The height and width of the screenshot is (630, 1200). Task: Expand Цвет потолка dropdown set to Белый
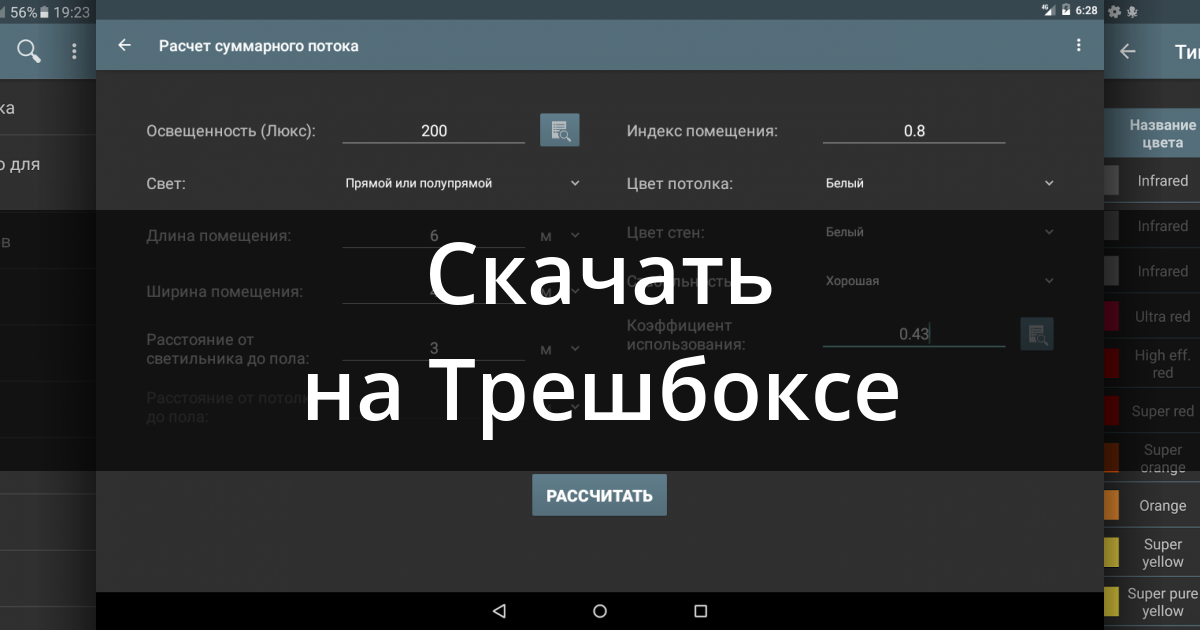coord(940,183)
